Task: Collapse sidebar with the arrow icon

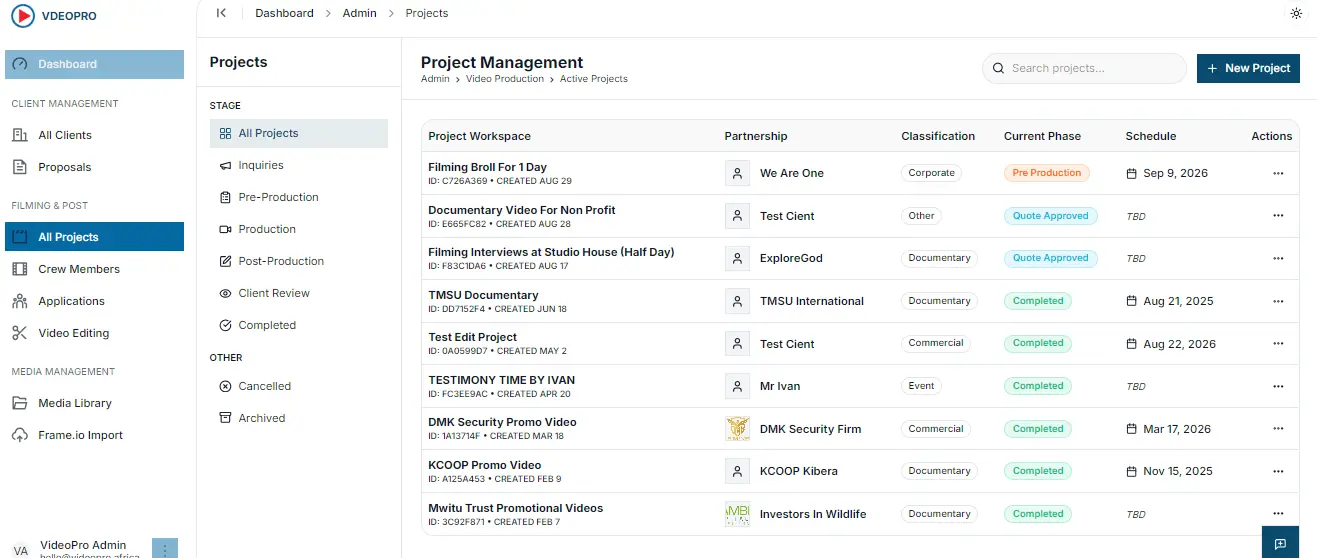Action: click(x=221, y=13)
